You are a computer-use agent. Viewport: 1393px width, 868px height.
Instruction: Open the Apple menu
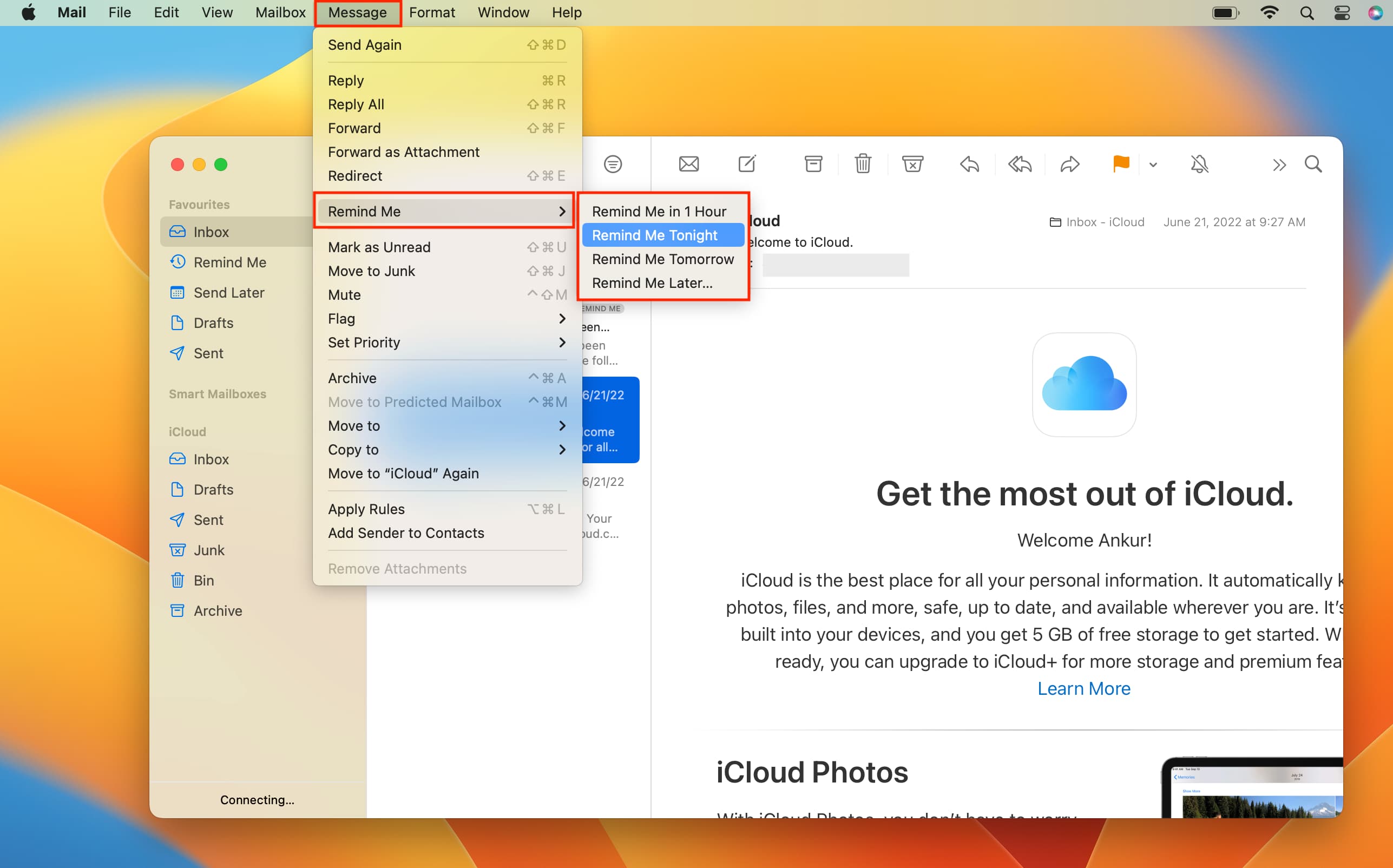[x=28, y=12]
